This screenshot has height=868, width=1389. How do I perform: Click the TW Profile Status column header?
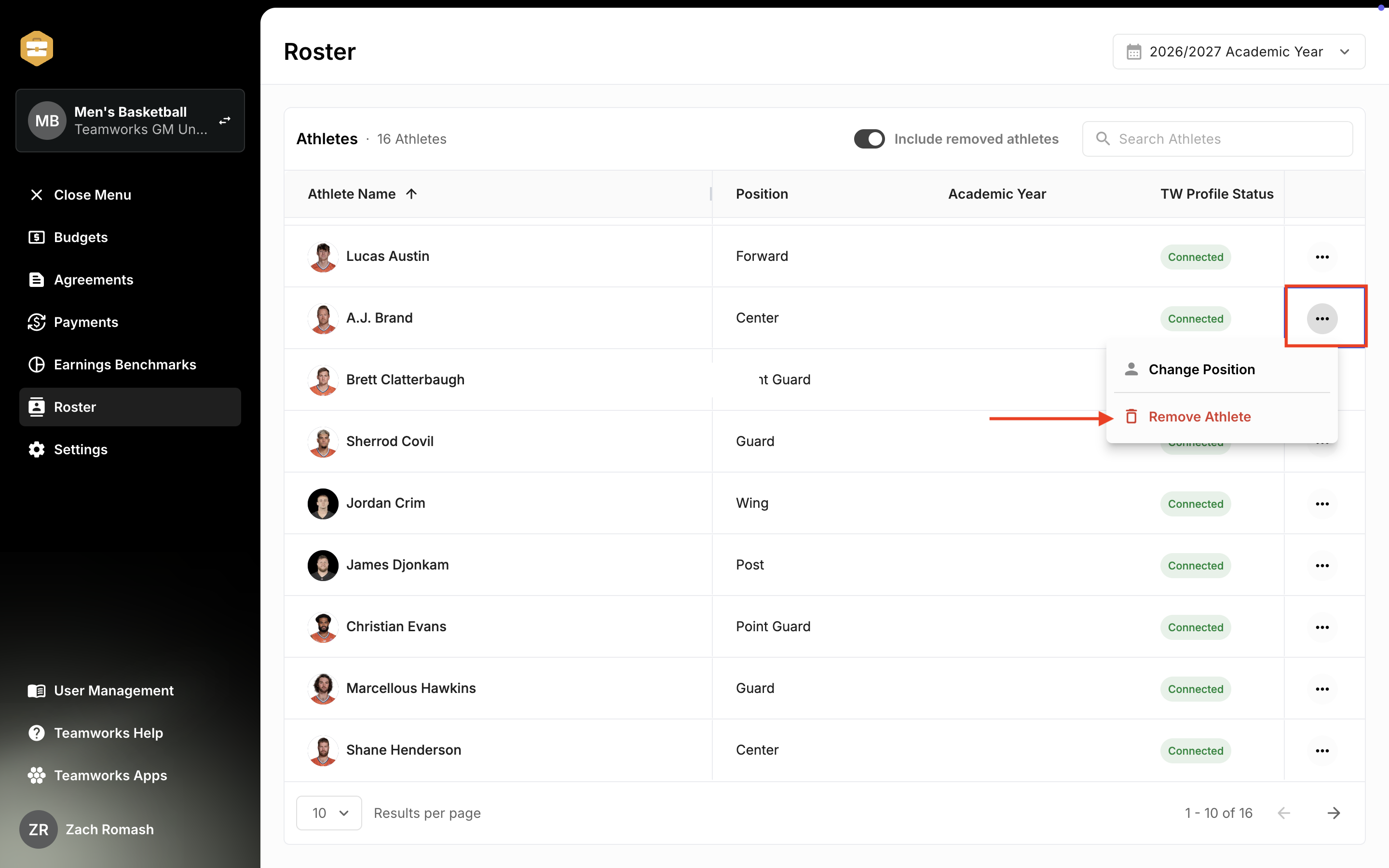pyautogui.click(x=1217, y=194)
